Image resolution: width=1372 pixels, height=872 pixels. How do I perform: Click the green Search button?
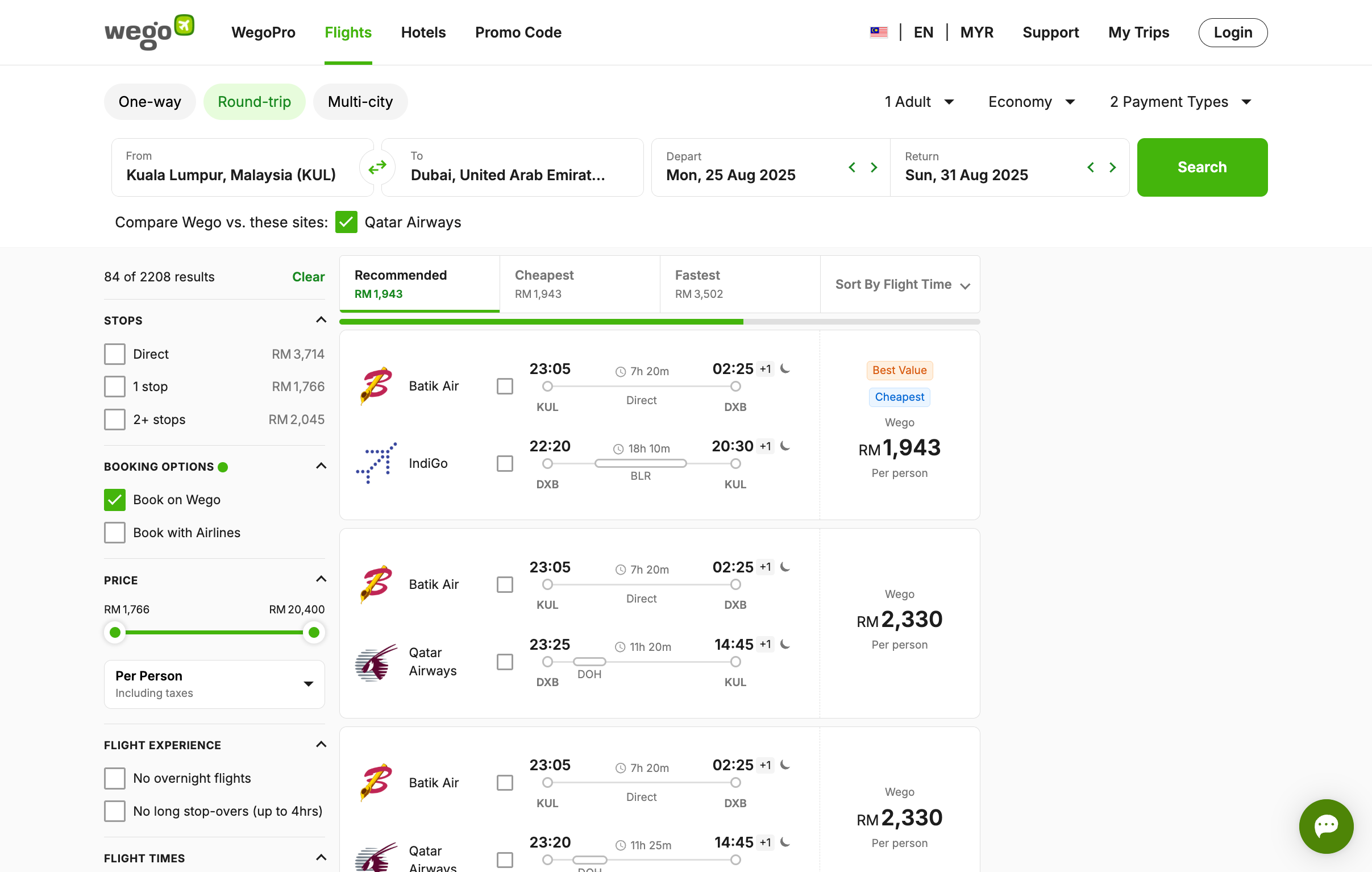click(1202, 167)
